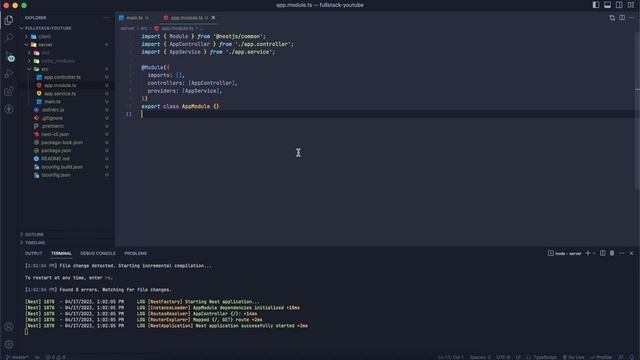Collapse the FULLSTACK-YOUTUBE root folder

tap(48, 28)
